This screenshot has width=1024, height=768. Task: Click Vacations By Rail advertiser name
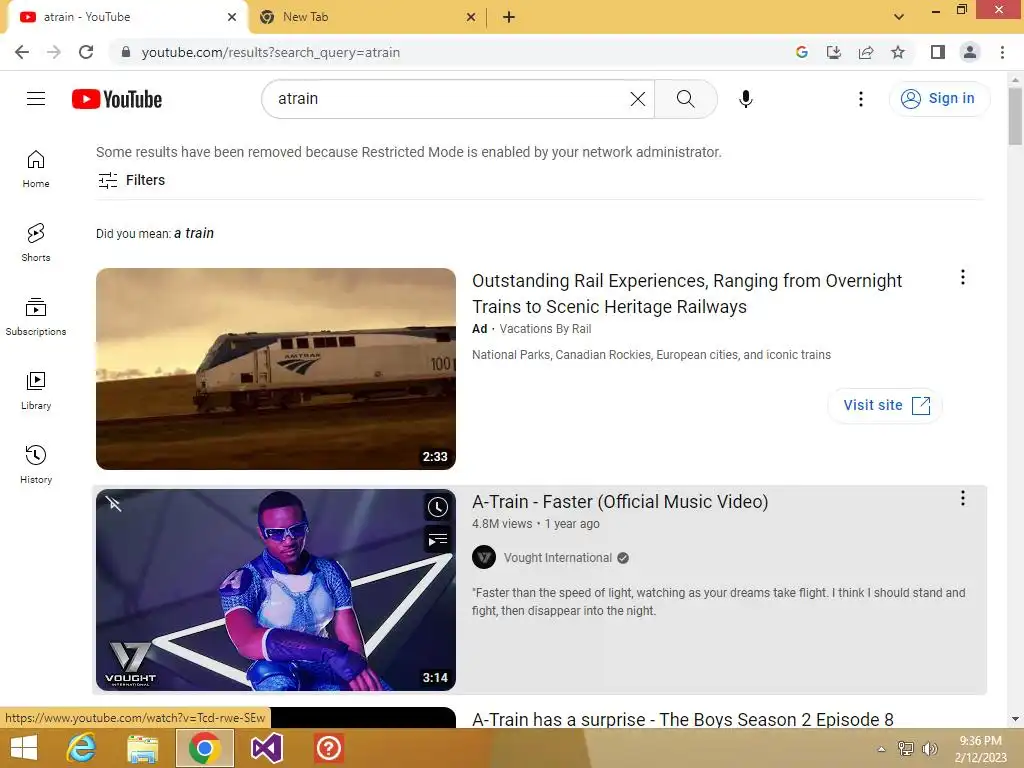point(545,328)
